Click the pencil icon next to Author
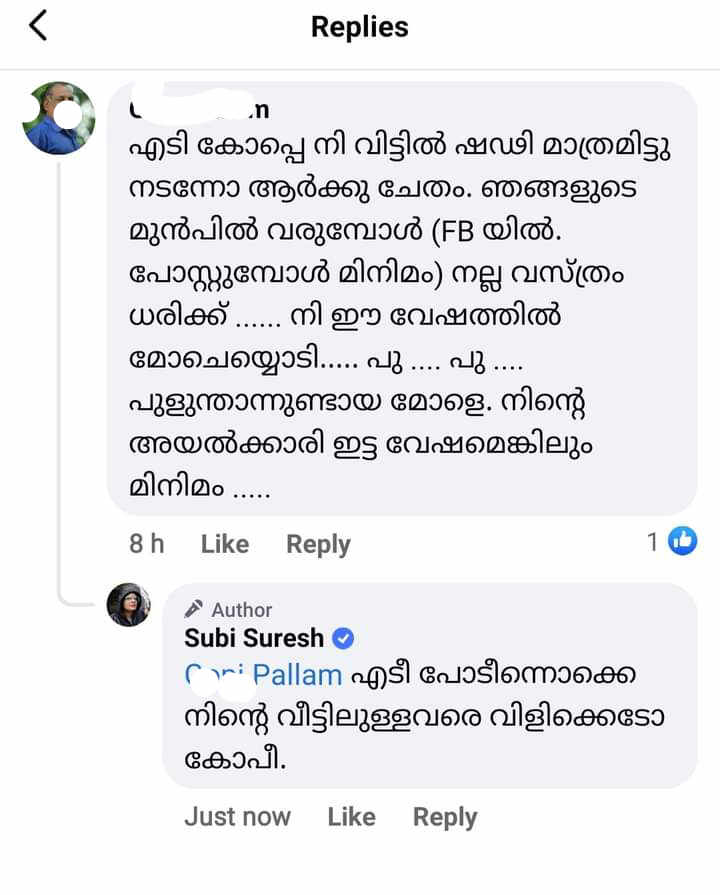The width and height of the screenshot is (720, 895). 195,609
